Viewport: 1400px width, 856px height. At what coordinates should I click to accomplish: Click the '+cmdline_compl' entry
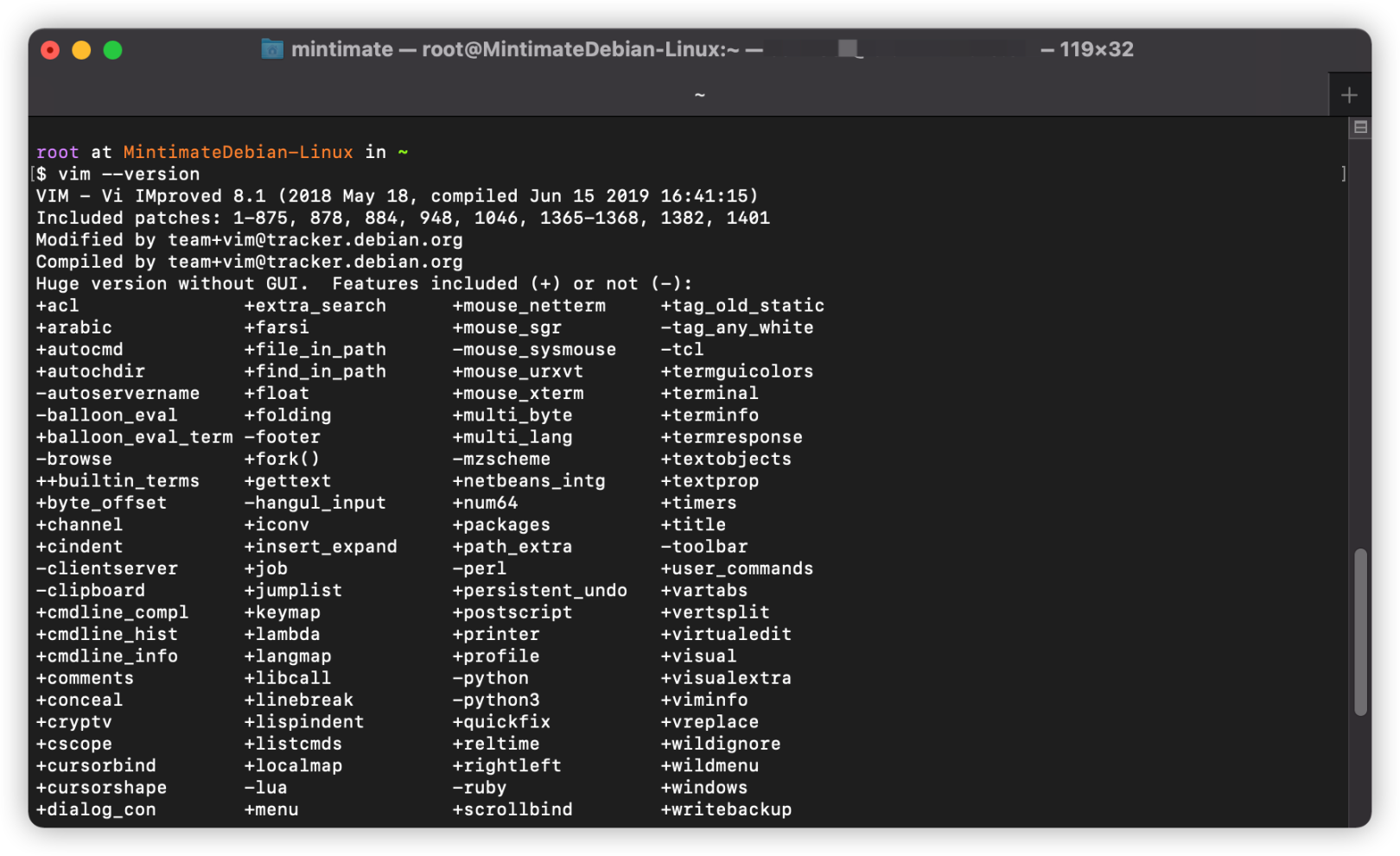112,612
